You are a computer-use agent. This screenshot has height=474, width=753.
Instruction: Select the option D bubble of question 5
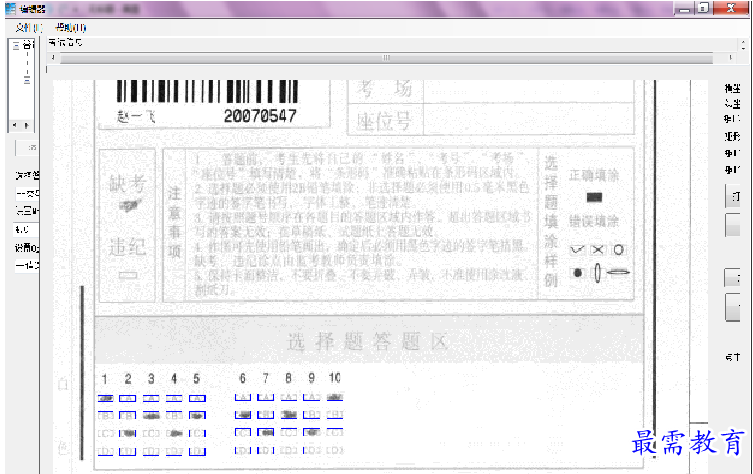[x=197, y=451]
